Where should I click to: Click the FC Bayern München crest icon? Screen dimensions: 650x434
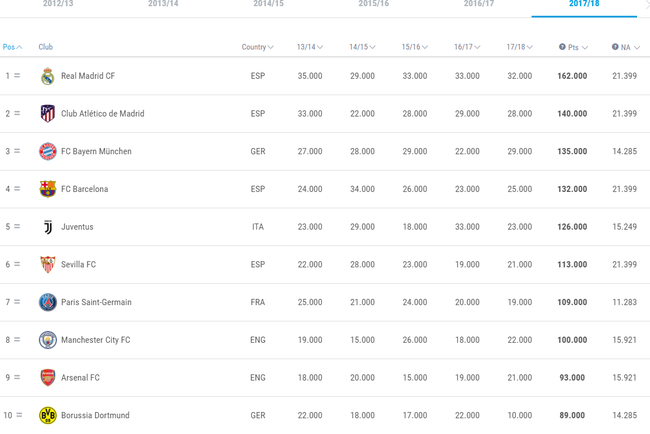(48, 151)
